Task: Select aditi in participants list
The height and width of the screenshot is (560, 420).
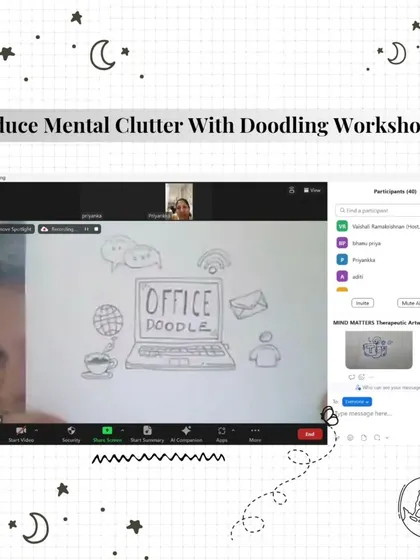Action: [379, 276]
